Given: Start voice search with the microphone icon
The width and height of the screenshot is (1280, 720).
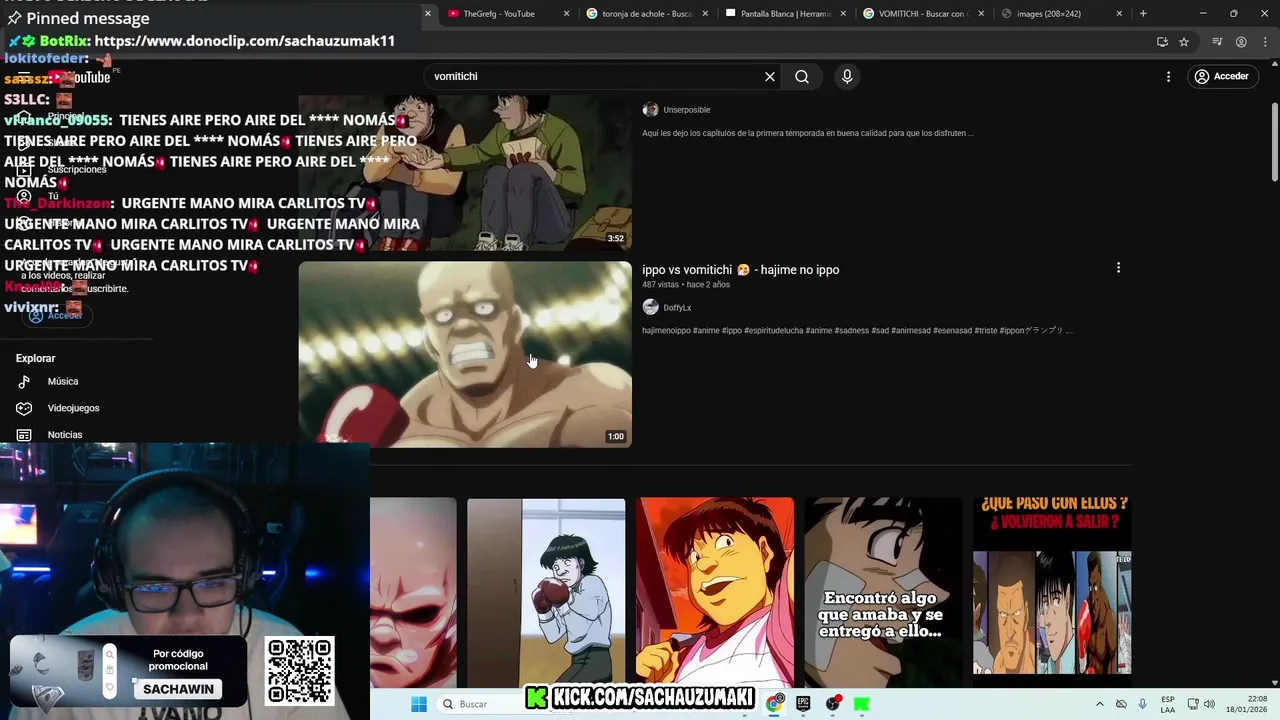Looking at the screenshot, I should 847,77.
